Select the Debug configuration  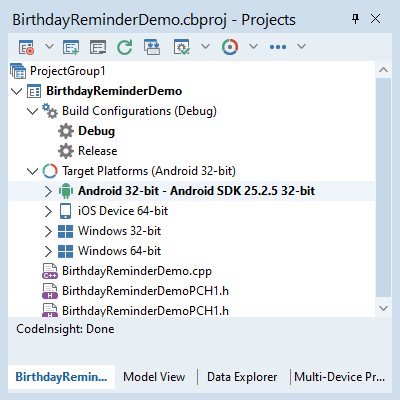96,131
